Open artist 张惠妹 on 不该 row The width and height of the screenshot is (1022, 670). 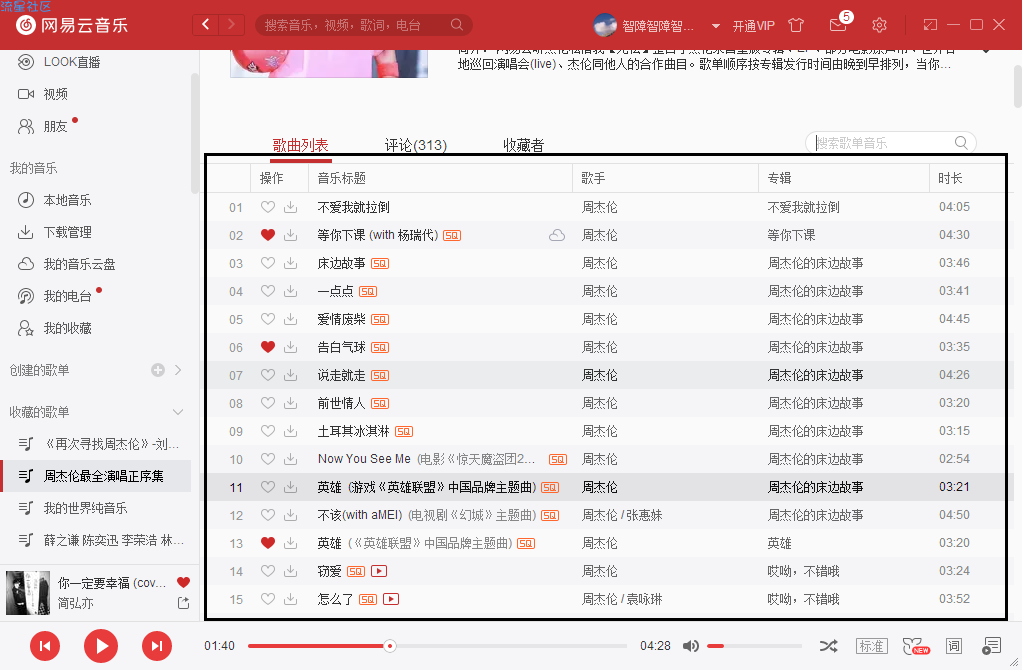[x=644, y=516]
